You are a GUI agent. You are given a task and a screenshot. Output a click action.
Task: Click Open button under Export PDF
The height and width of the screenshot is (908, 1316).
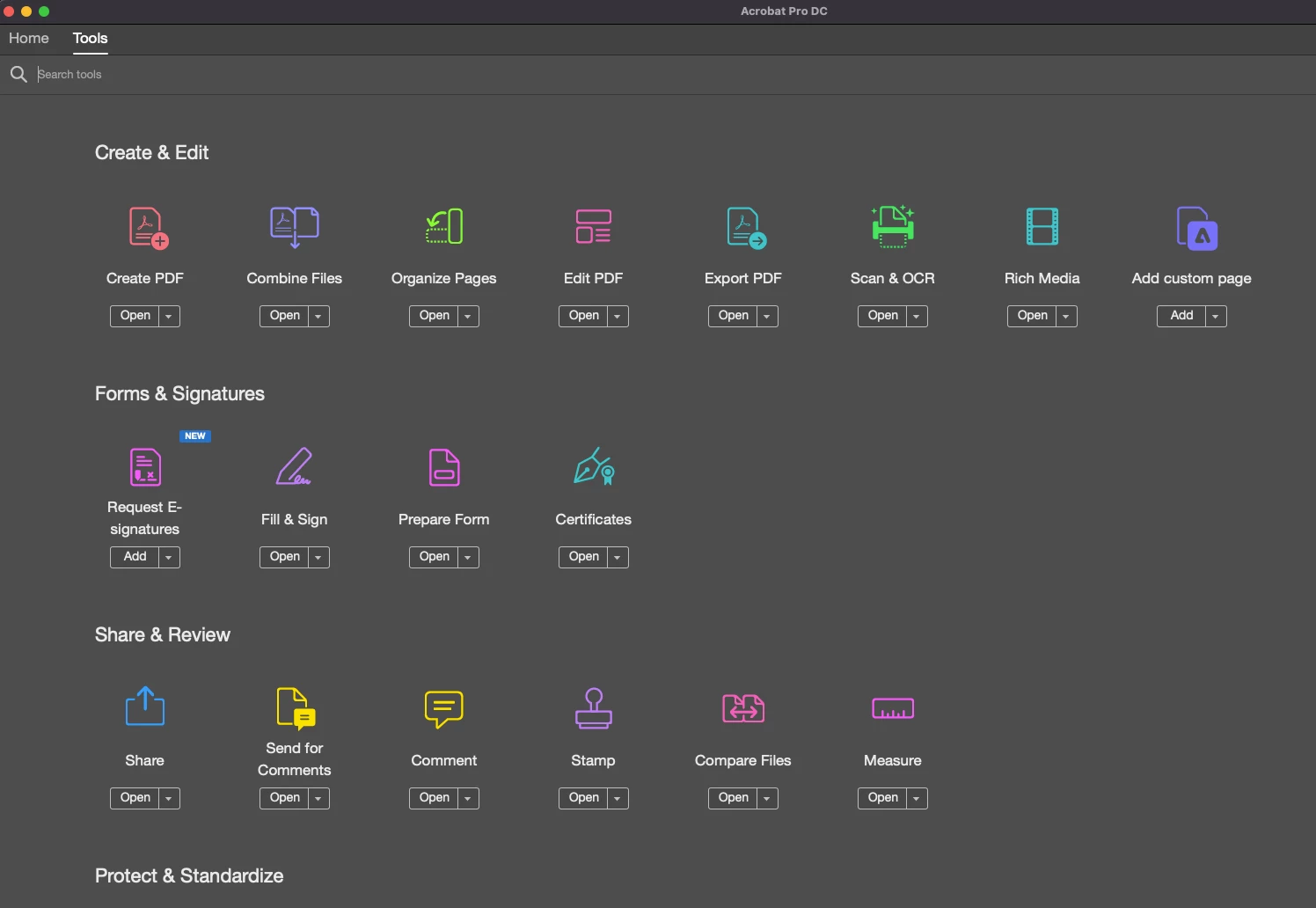[x=733, y=316]
